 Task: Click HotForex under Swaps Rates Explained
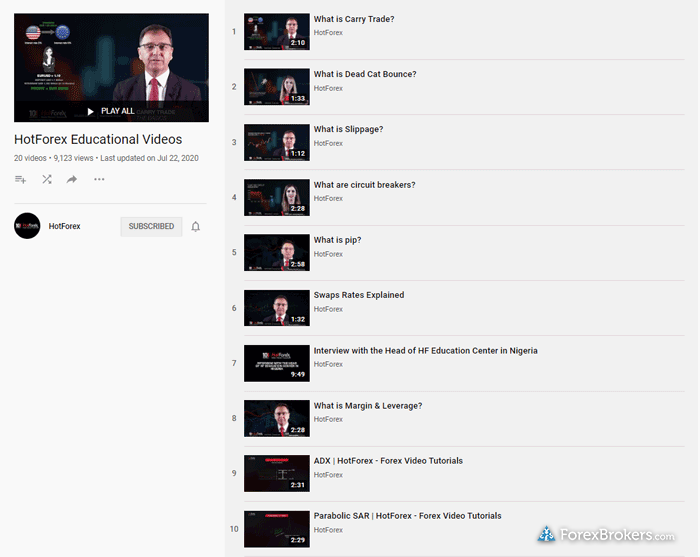(328, 309)
